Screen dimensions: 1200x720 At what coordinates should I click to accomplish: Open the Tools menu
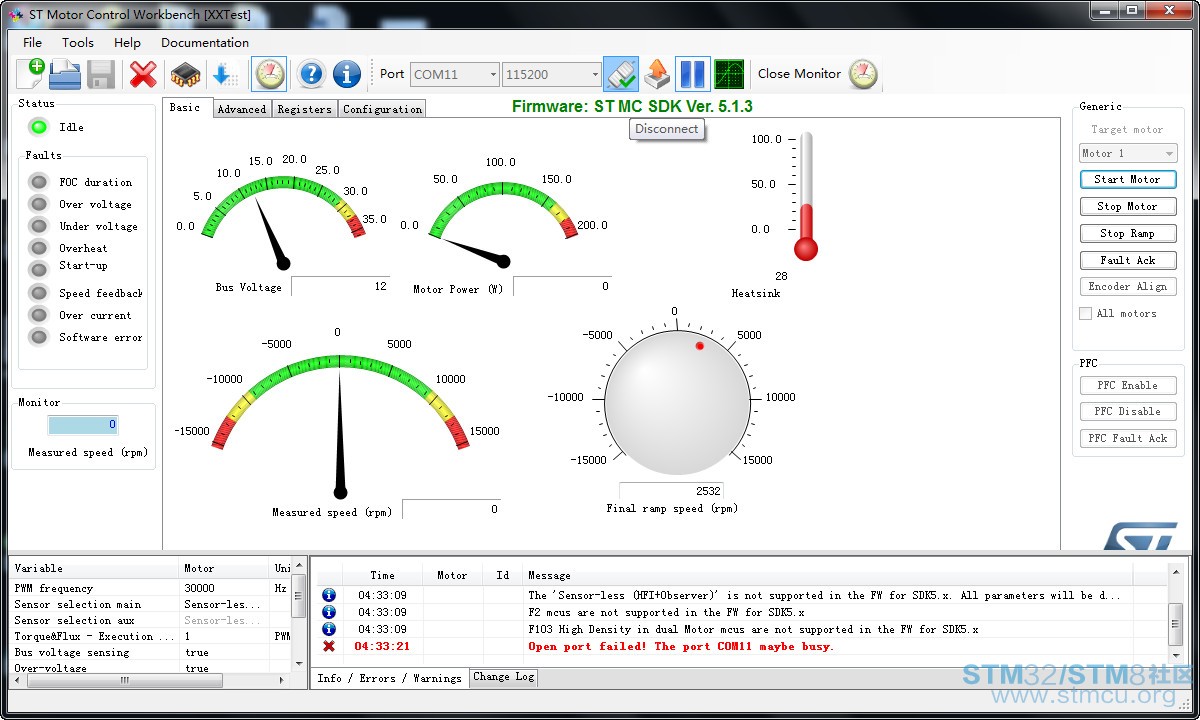pos(78,43)
